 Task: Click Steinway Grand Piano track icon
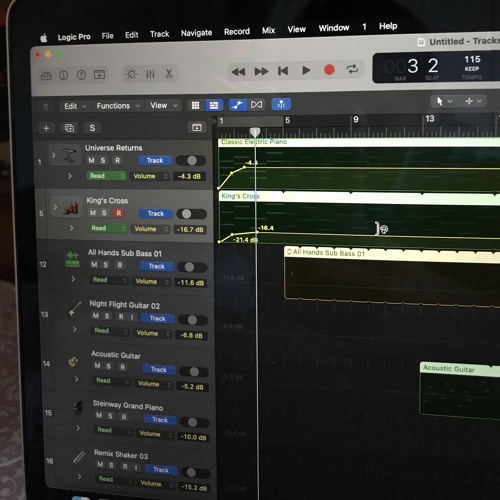[77, 408]
